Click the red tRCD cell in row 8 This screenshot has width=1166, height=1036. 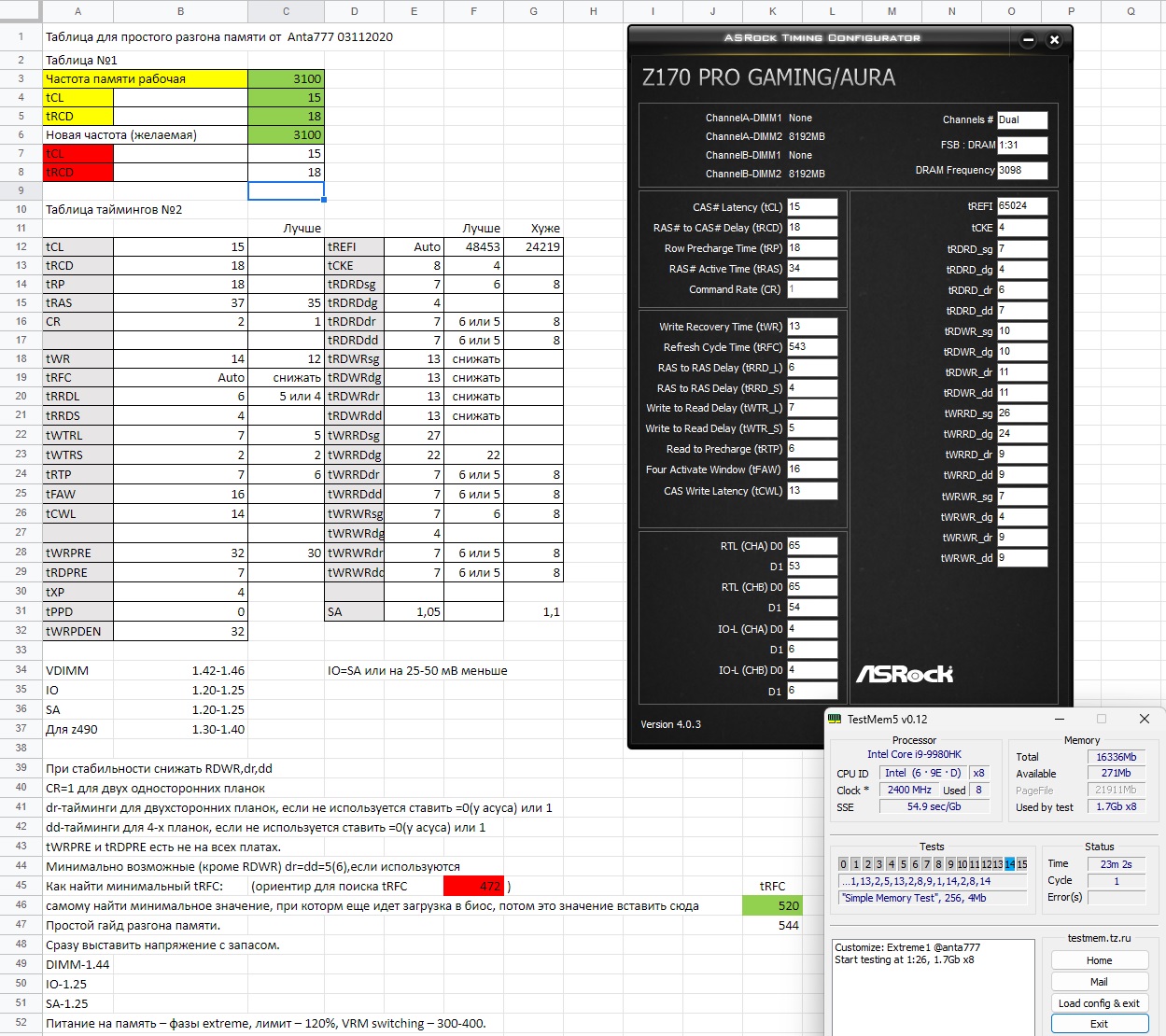(x=77, y=172)
